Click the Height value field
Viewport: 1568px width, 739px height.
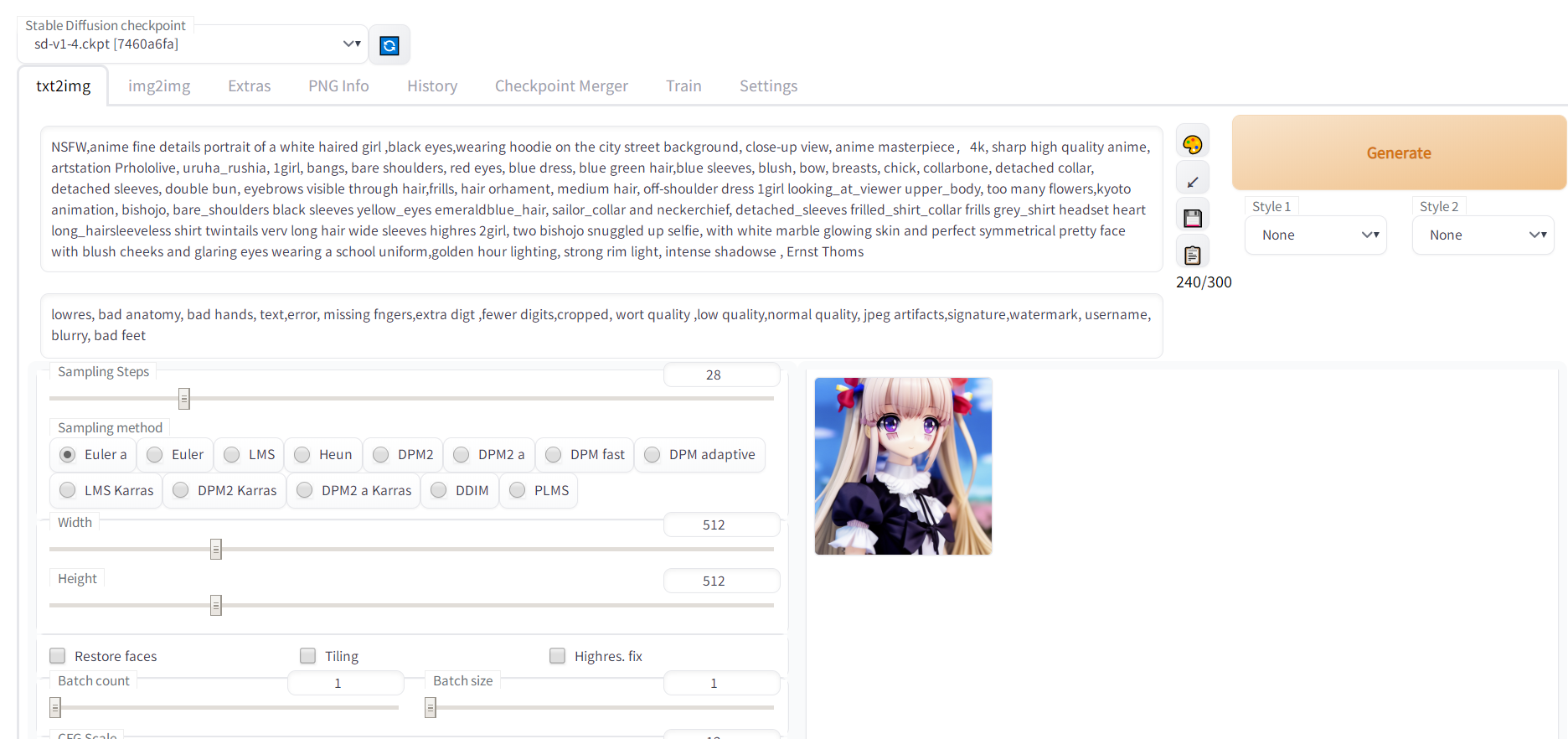click(x=722, y=581)
